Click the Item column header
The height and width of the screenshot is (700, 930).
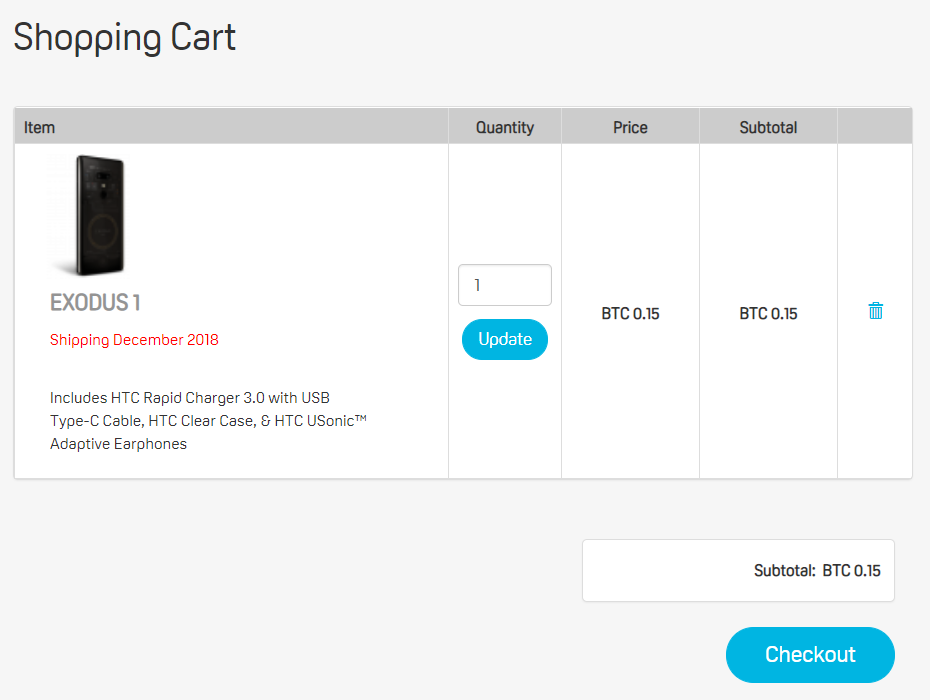(39, 128)
